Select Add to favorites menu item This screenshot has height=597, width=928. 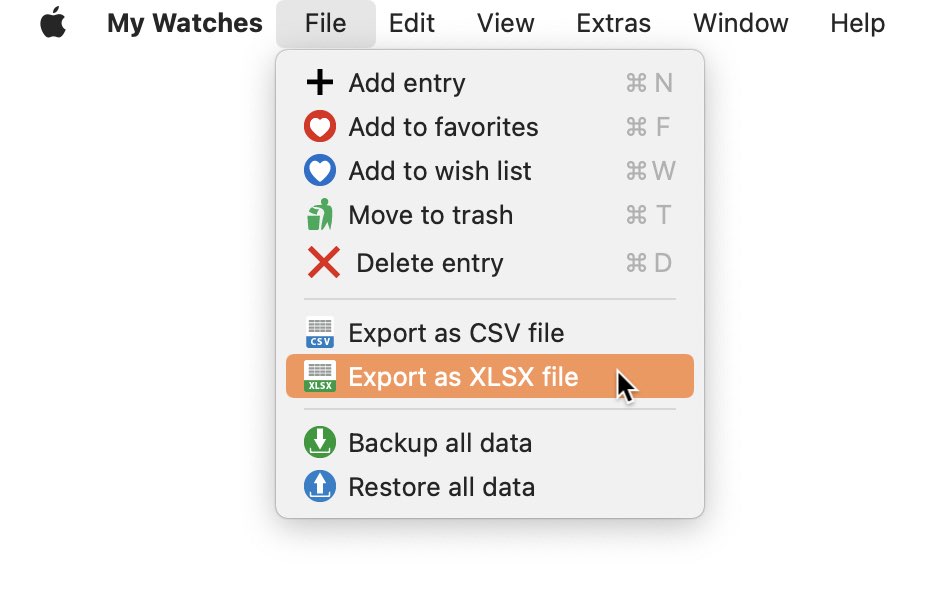[490, 127]
